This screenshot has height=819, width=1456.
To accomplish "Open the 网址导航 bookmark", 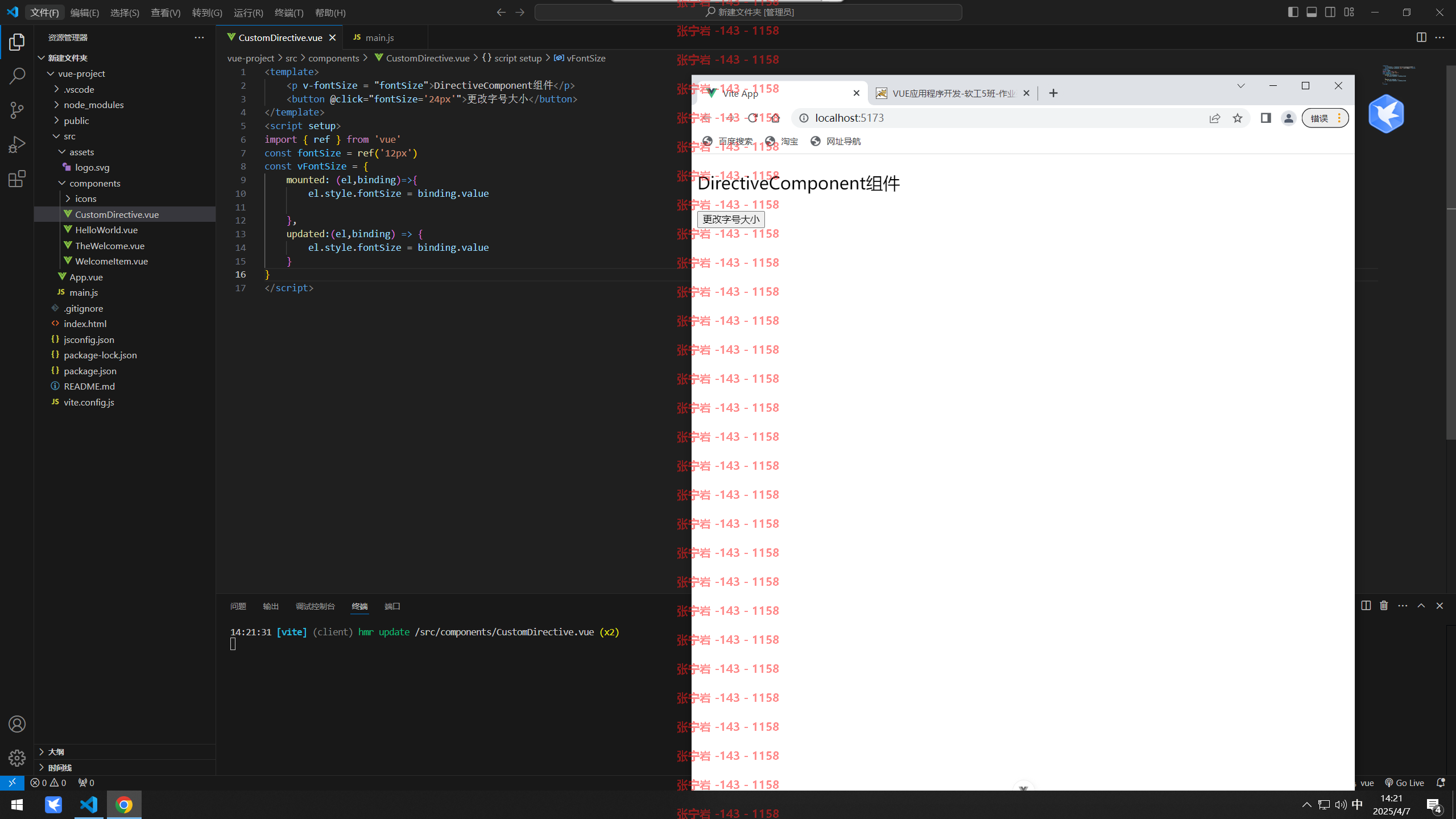I will (x=835, y=141).
